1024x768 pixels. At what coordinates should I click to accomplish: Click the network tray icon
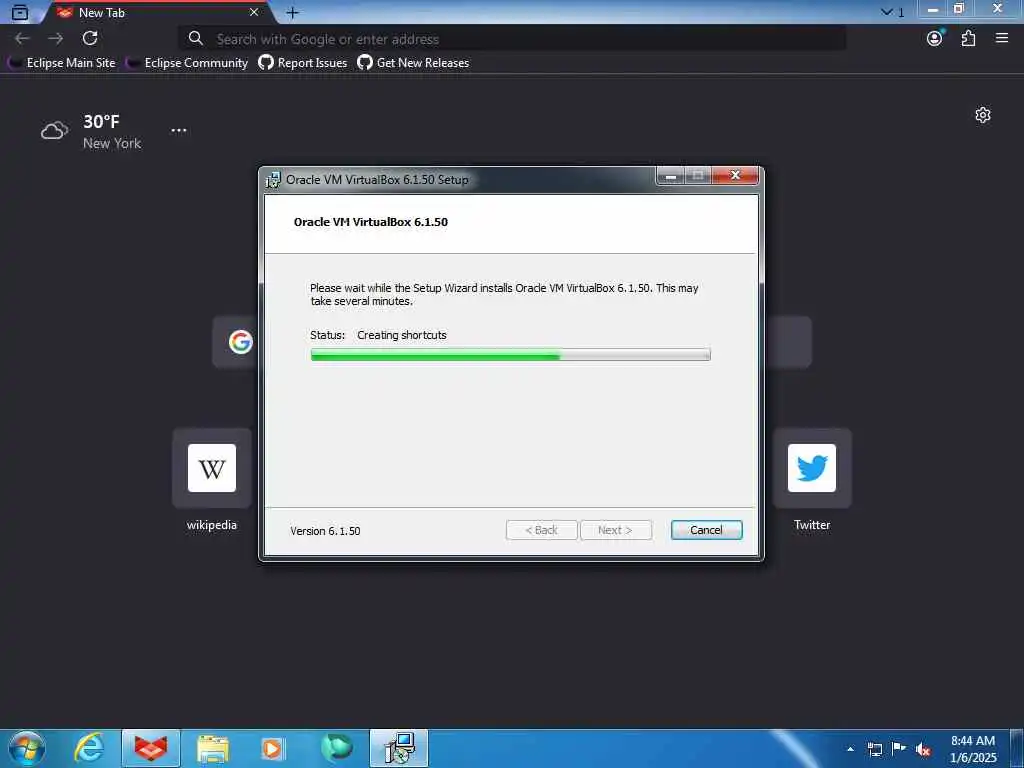click(x=874, y=749)
